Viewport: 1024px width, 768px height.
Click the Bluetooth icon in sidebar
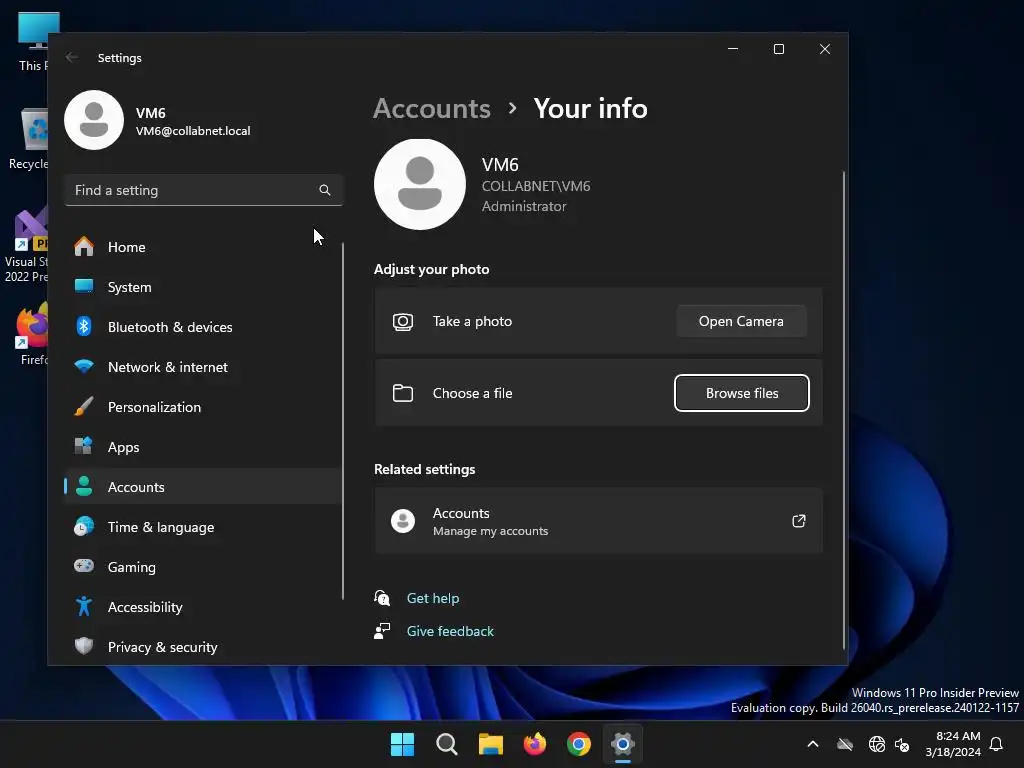pyautogui.click(x=84, y=326)
